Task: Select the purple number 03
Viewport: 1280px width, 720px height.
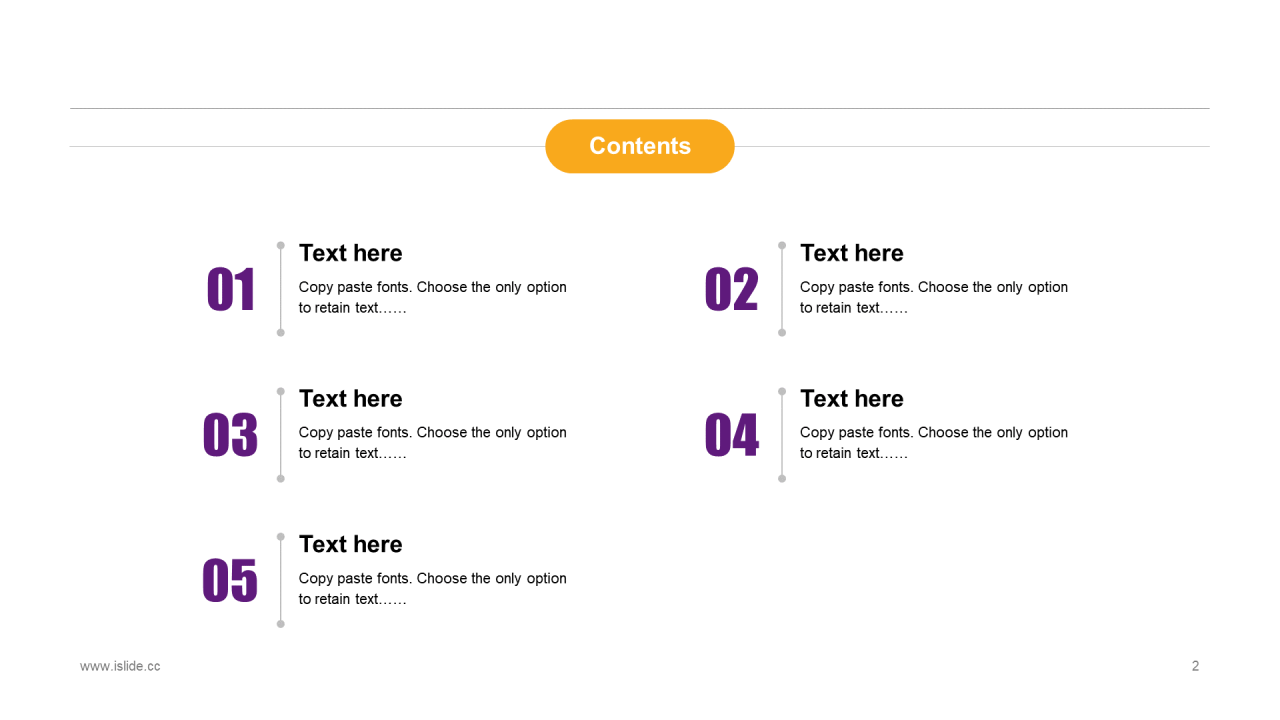Action: point(230,435)
